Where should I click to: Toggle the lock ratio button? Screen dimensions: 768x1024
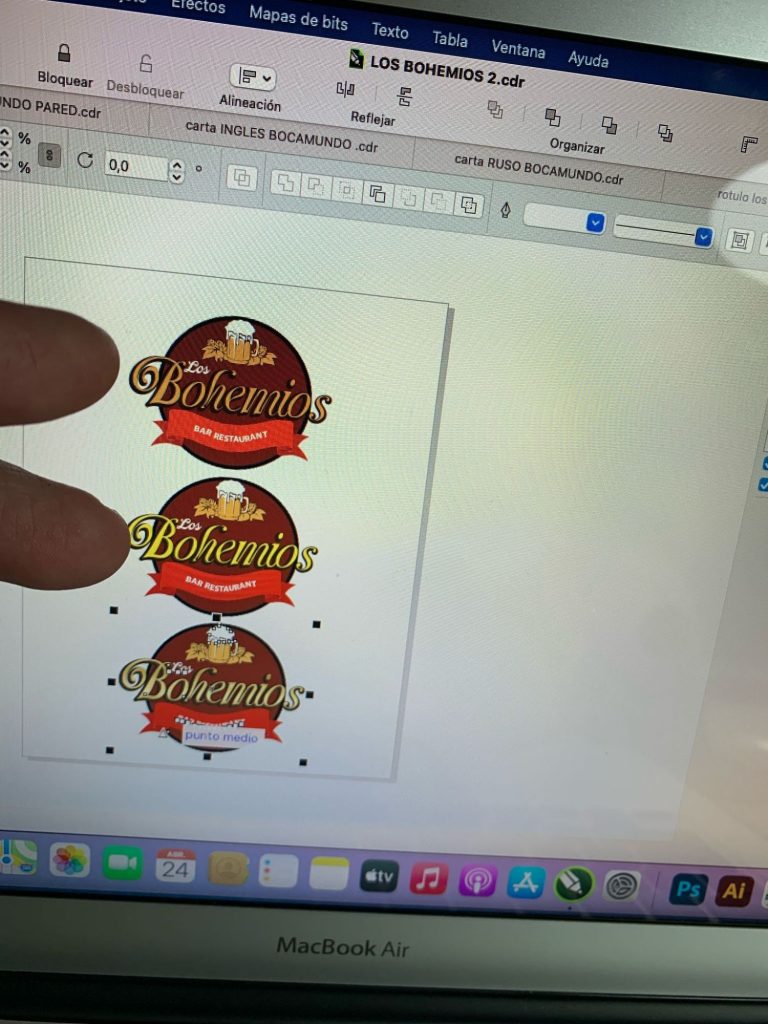[x=48, y=157]
